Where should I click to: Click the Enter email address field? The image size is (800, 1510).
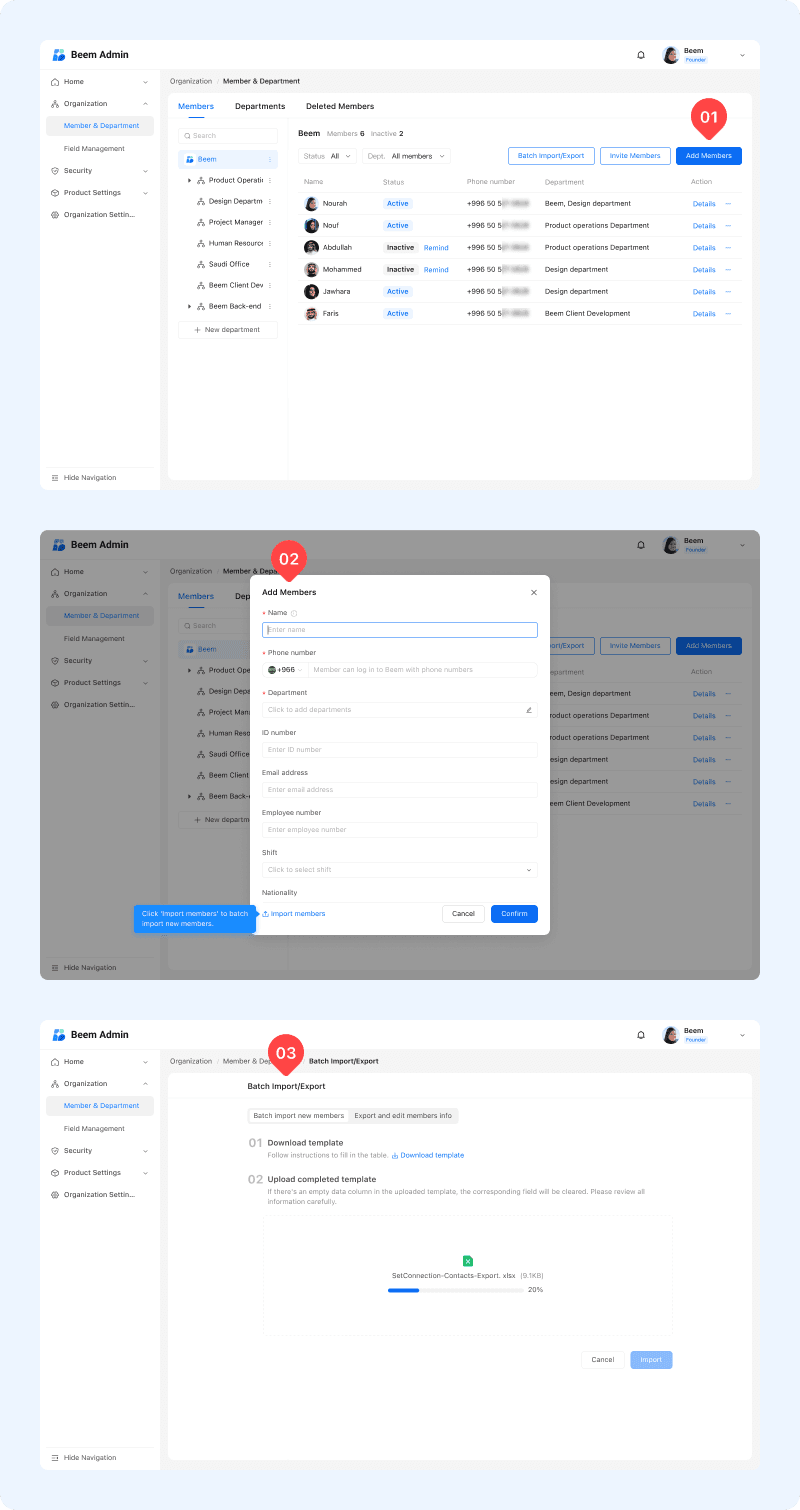click(x=399, y=790)
